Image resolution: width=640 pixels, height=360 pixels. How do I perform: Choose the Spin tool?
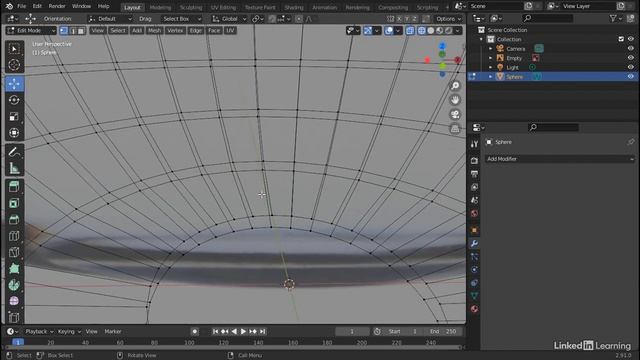(x=14, y=285)
